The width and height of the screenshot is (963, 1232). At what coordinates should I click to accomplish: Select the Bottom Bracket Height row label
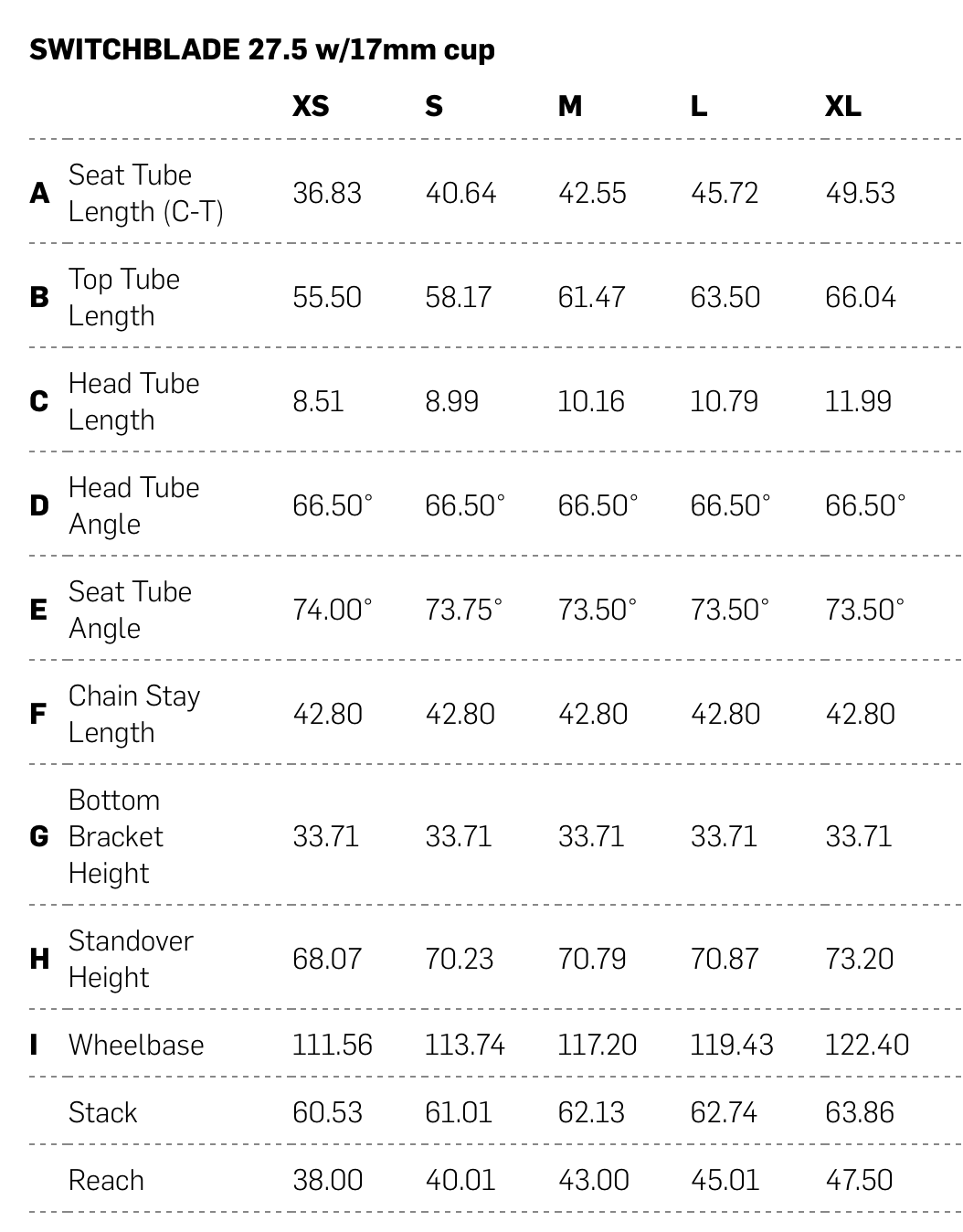pyautogui.click(x=115, y=836)
